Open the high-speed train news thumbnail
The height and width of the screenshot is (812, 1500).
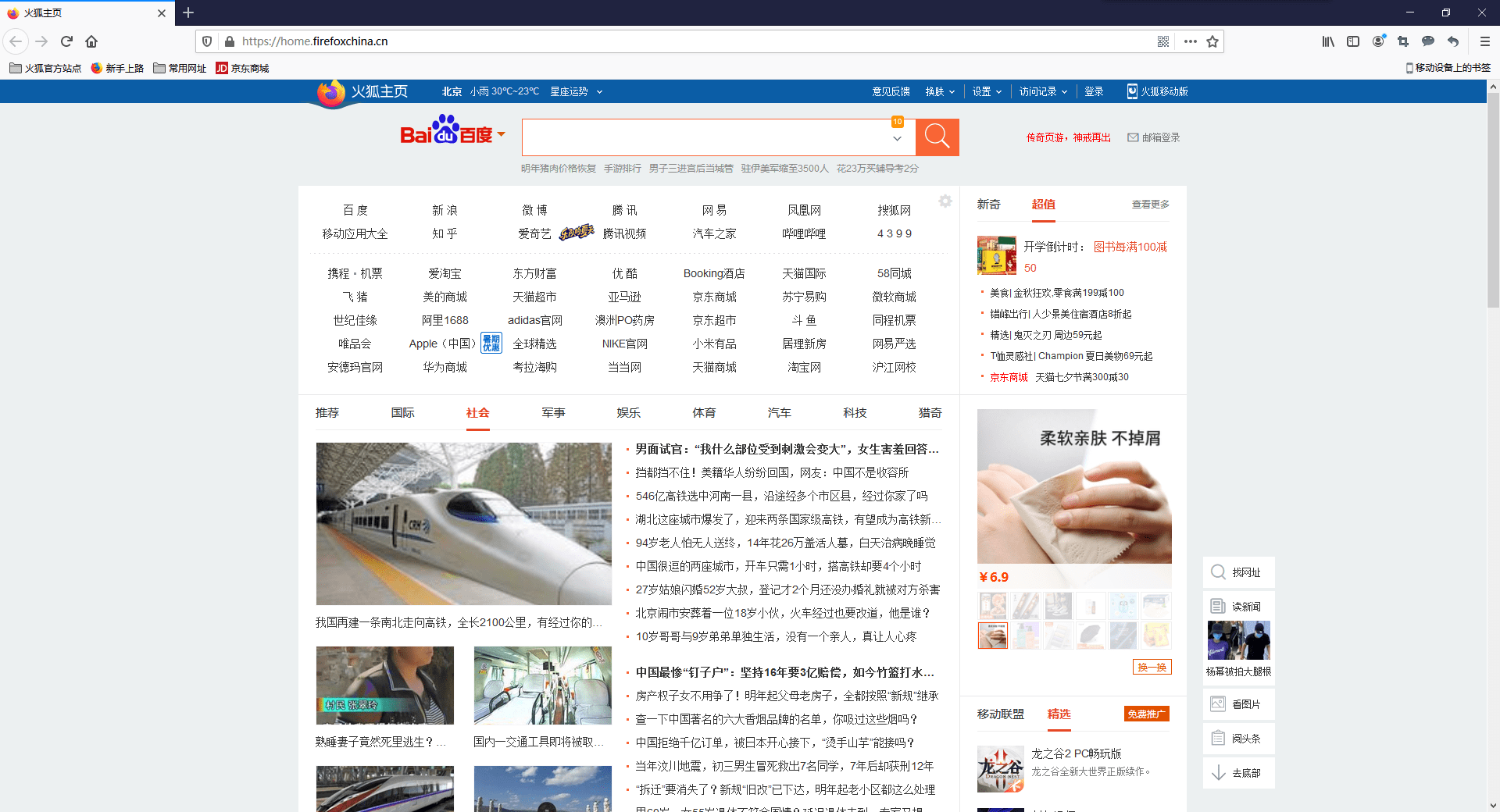coord(464,524)
